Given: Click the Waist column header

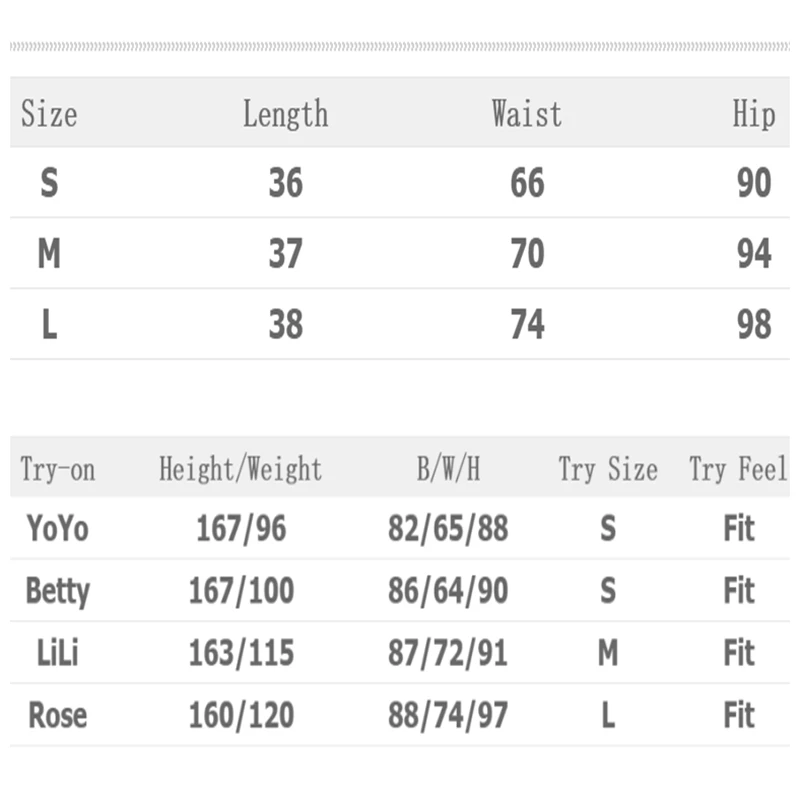Looking at the screenshot, I should (x=526, y=114).
